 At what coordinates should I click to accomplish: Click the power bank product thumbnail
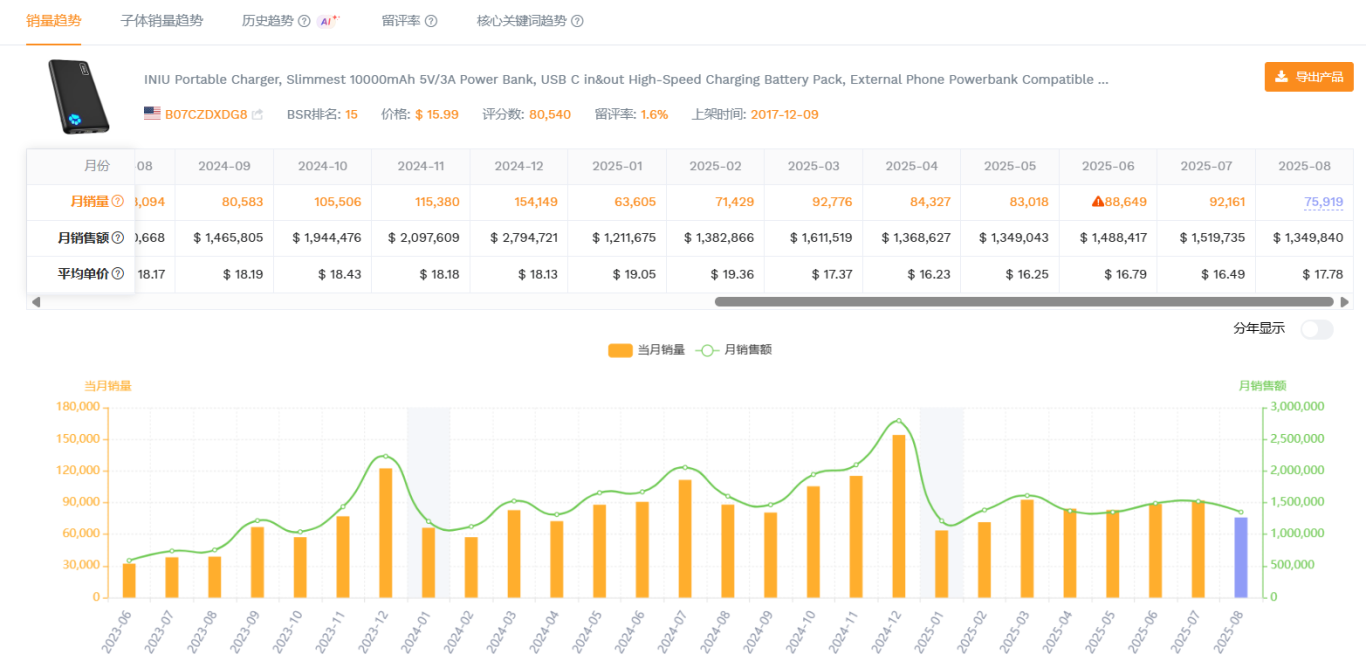click(82, 96)
